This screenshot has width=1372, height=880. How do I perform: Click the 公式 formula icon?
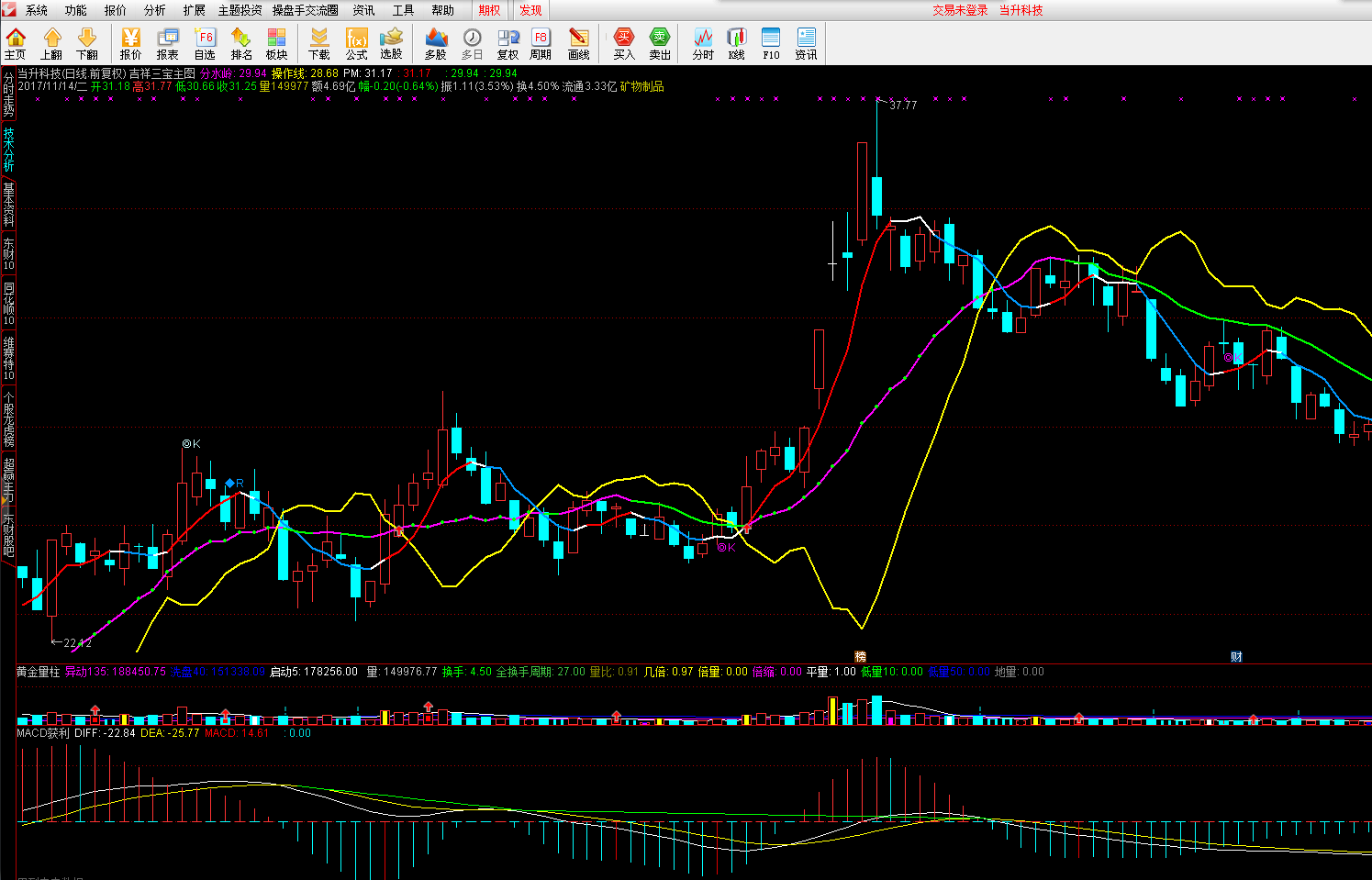[x=356, y=43]
